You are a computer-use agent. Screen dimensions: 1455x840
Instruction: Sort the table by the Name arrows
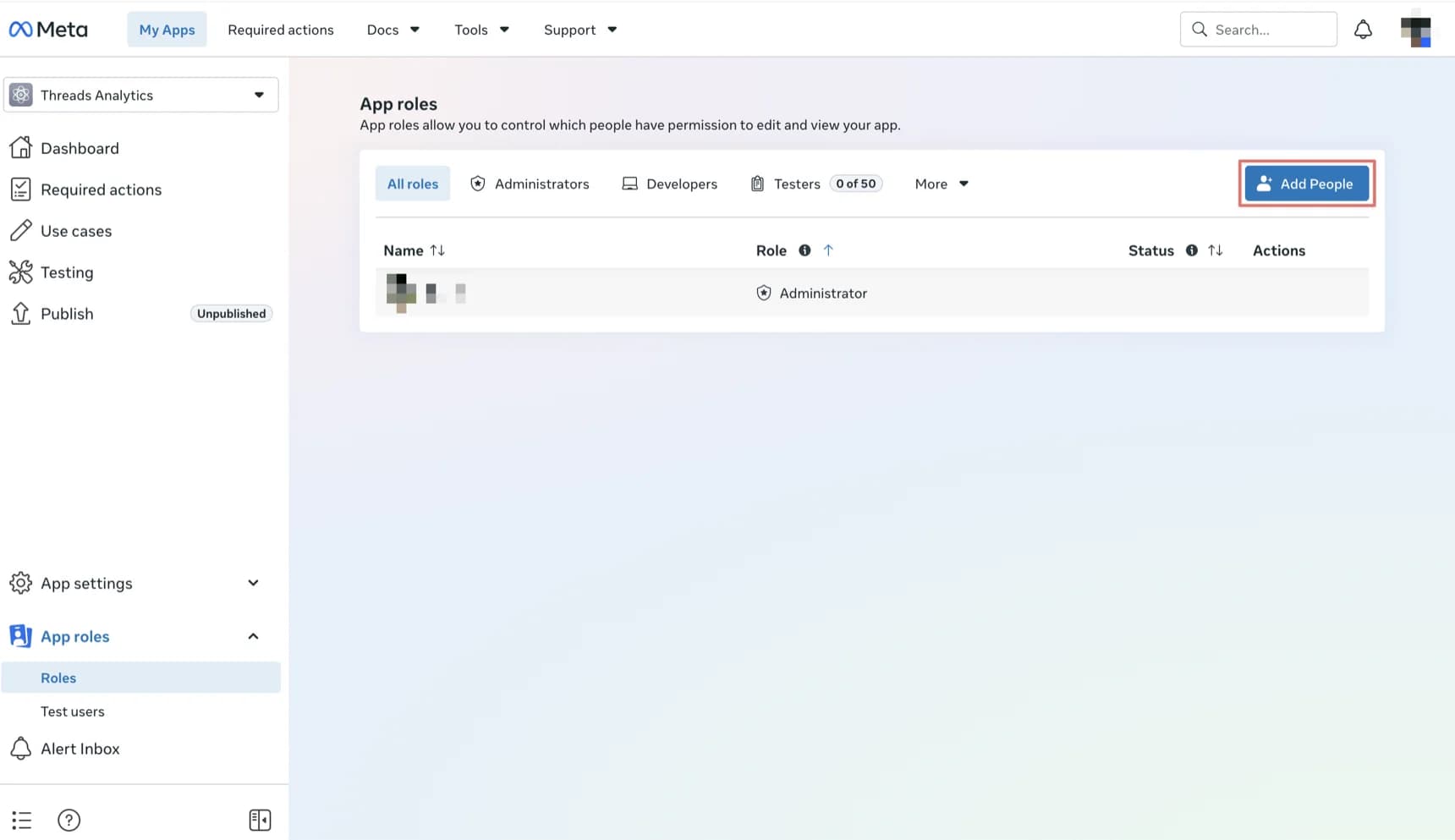click(x=437, y=250)
